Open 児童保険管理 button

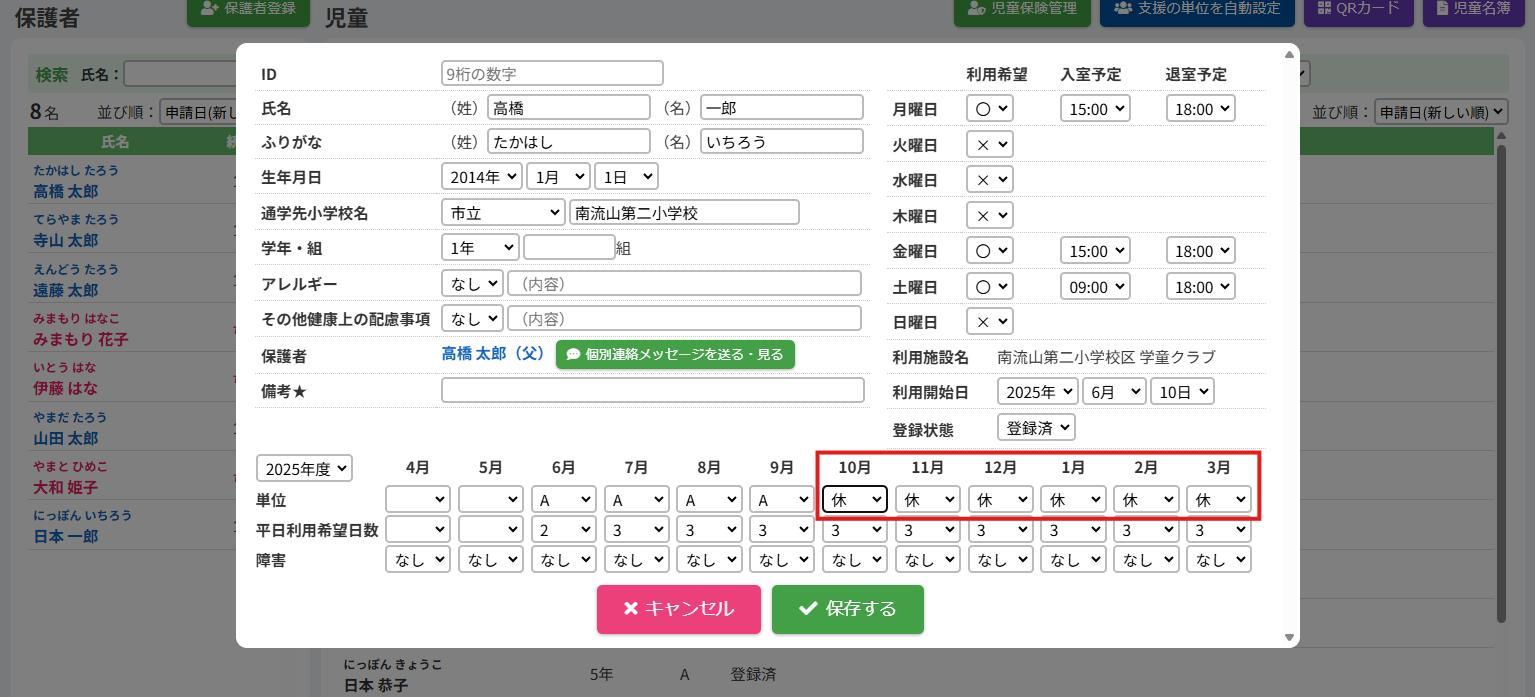(x=1022, y=9)
